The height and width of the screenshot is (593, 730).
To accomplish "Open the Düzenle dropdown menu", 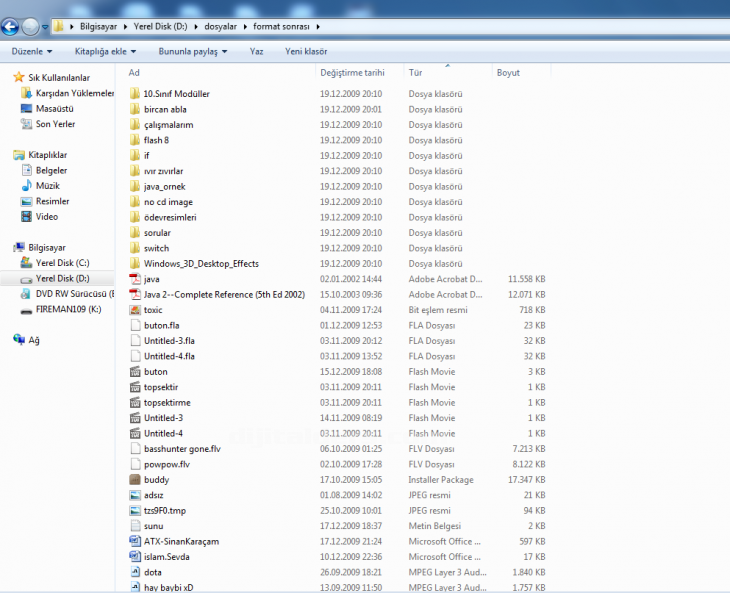I will (33, 51).
